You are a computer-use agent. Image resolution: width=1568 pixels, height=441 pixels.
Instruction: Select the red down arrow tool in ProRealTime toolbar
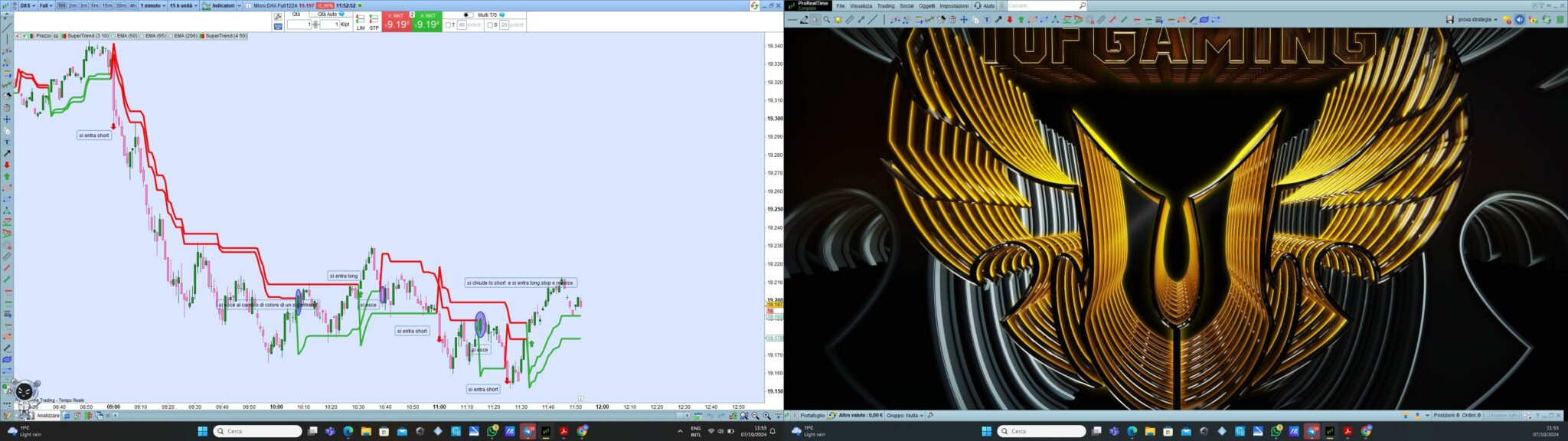1010,20
